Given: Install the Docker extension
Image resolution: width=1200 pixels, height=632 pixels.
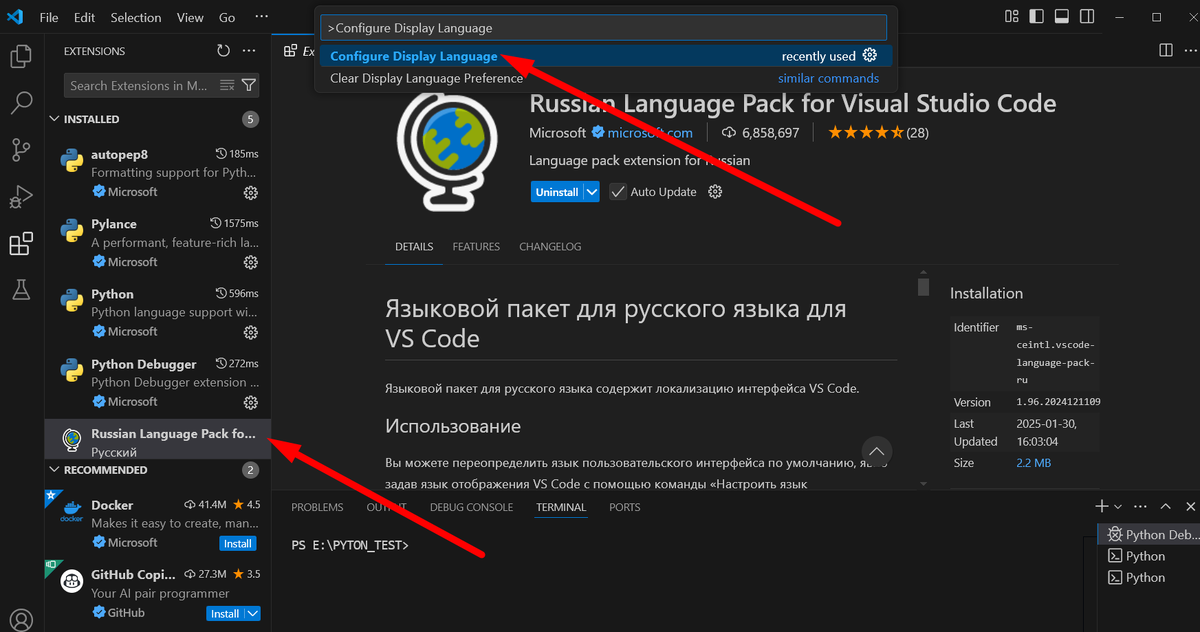Looking at the screenshot, I should pyautogui.click(x=238, y=543).
